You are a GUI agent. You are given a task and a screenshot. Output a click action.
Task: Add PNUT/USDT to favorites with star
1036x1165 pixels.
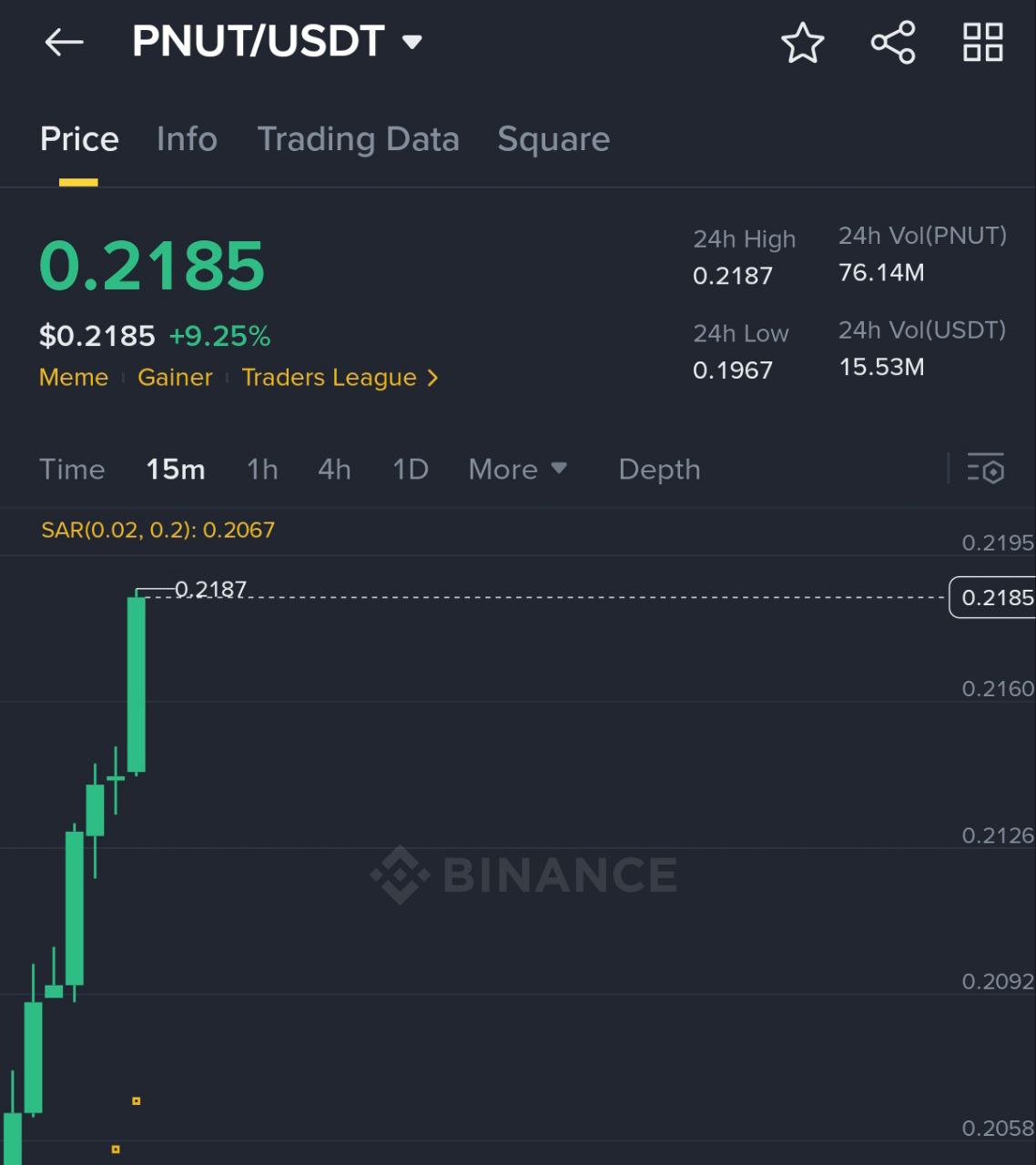point(803,43)
